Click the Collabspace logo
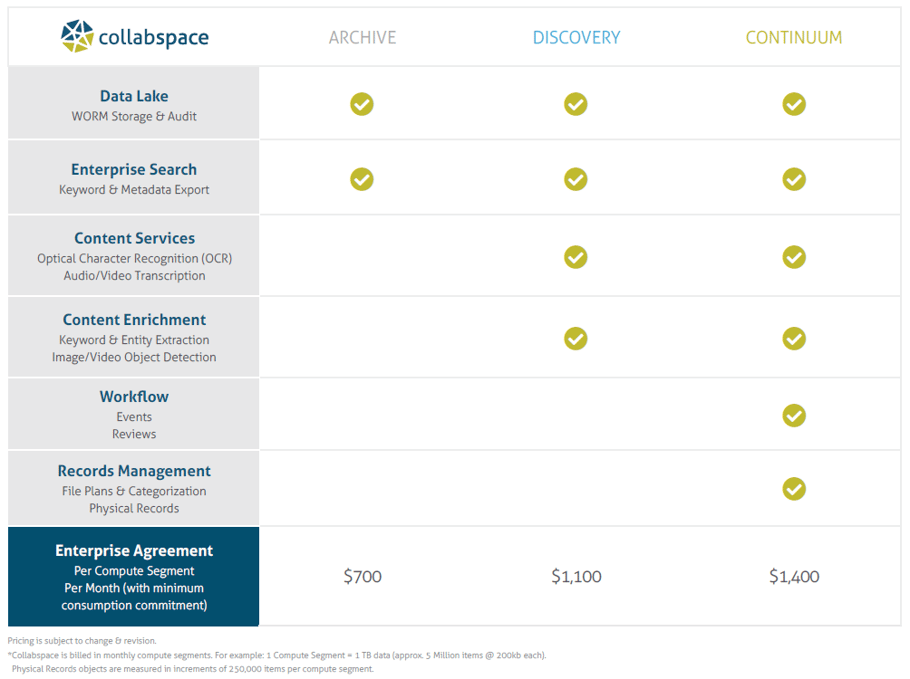The image size is (910, 679). pyautogui.click(x=135, y=37)
